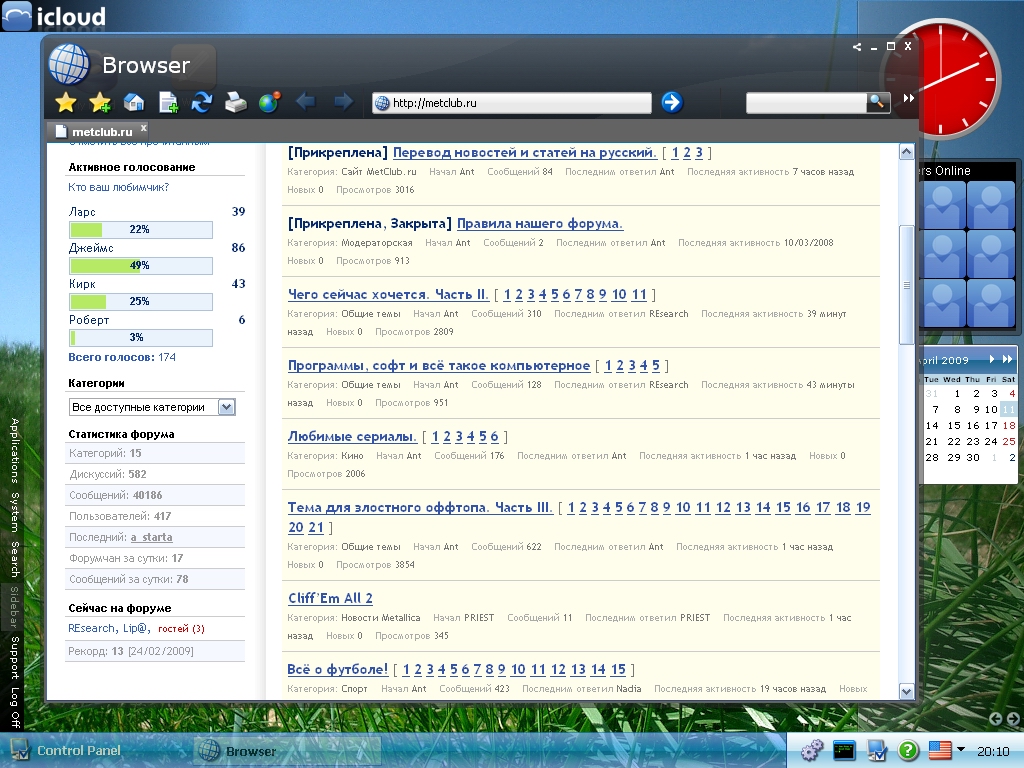This screenshot has width=1024, height=768.
Task: Click the printer icon in the toolbar
Action: pyautogui.click(x=236, y=102)
